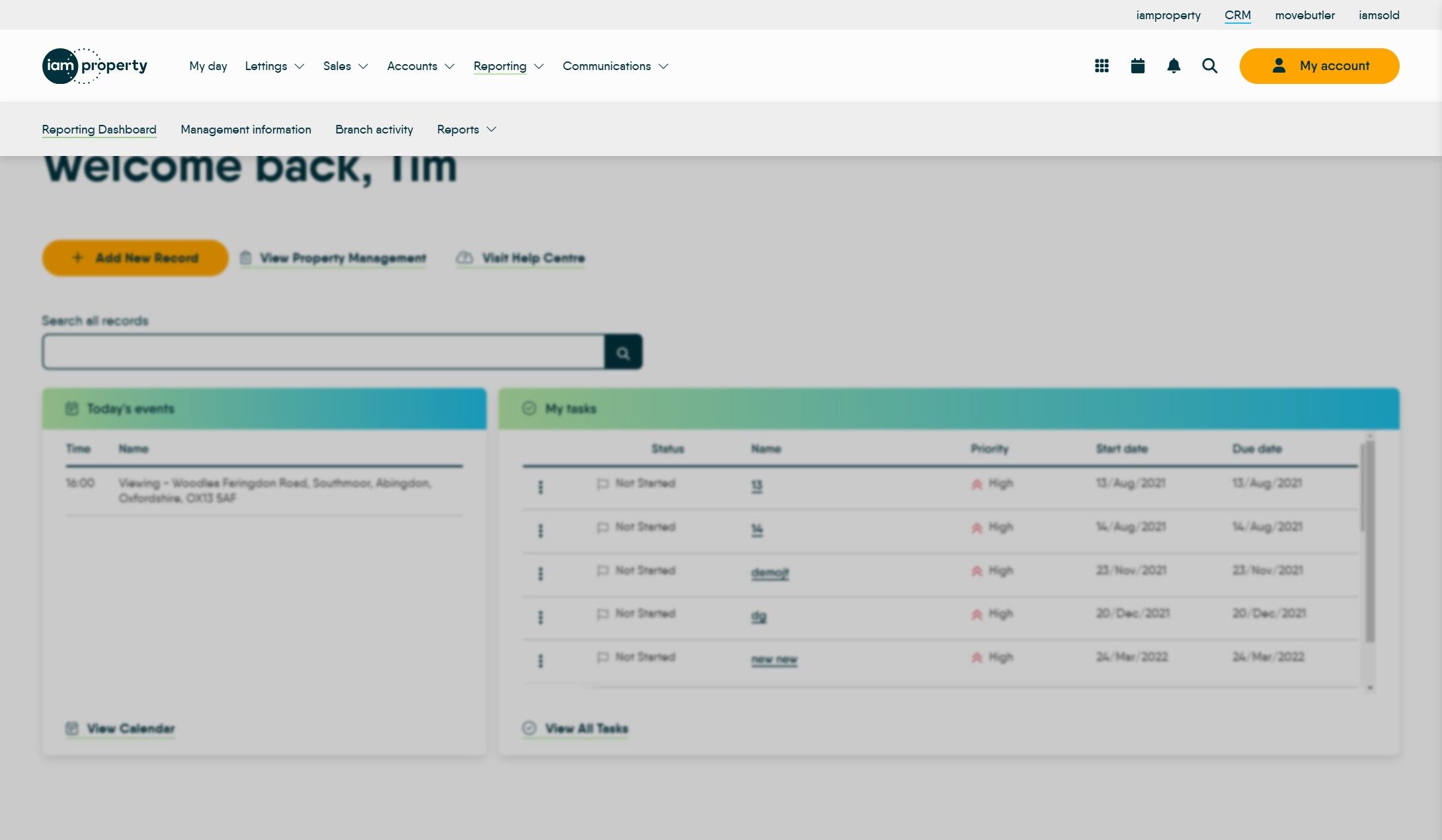The width and height of the screenshot is (1442, 840).
Task: Open notifications bell icon
Action: pos(1174,66)
